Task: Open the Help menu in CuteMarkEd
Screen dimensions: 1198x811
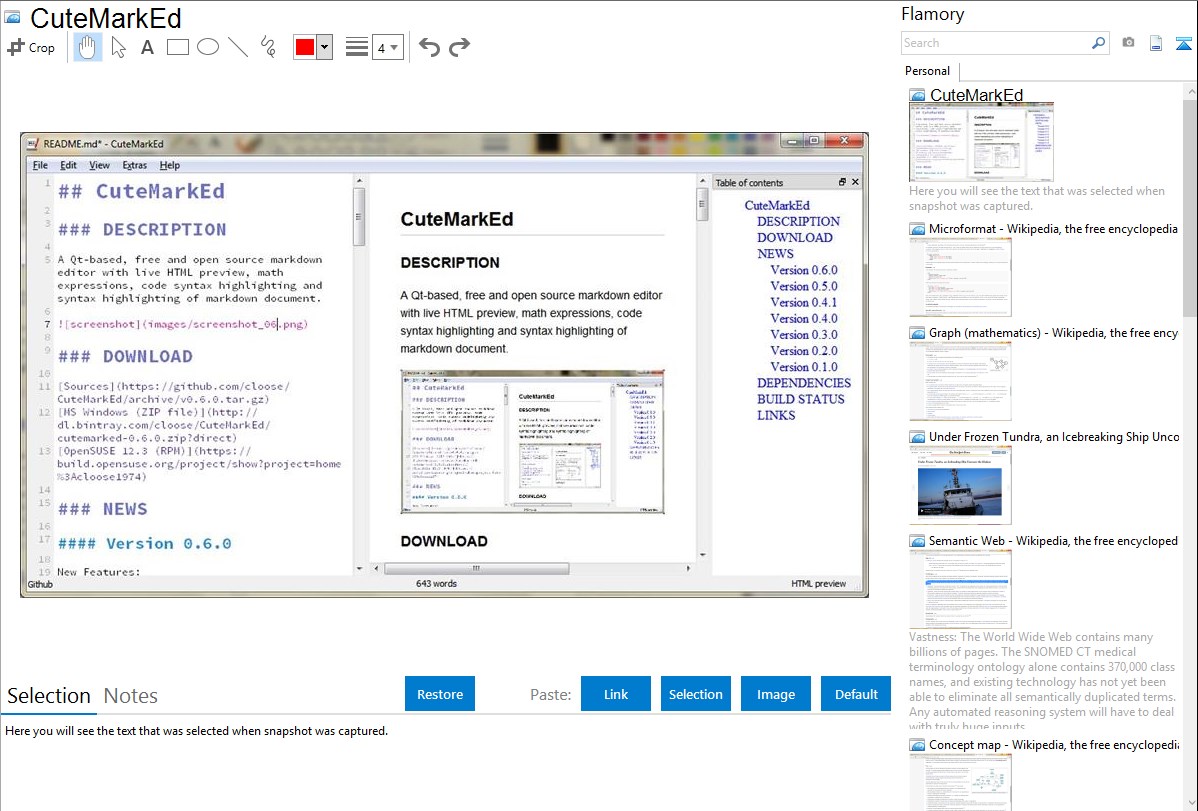Action: point(170,165)
